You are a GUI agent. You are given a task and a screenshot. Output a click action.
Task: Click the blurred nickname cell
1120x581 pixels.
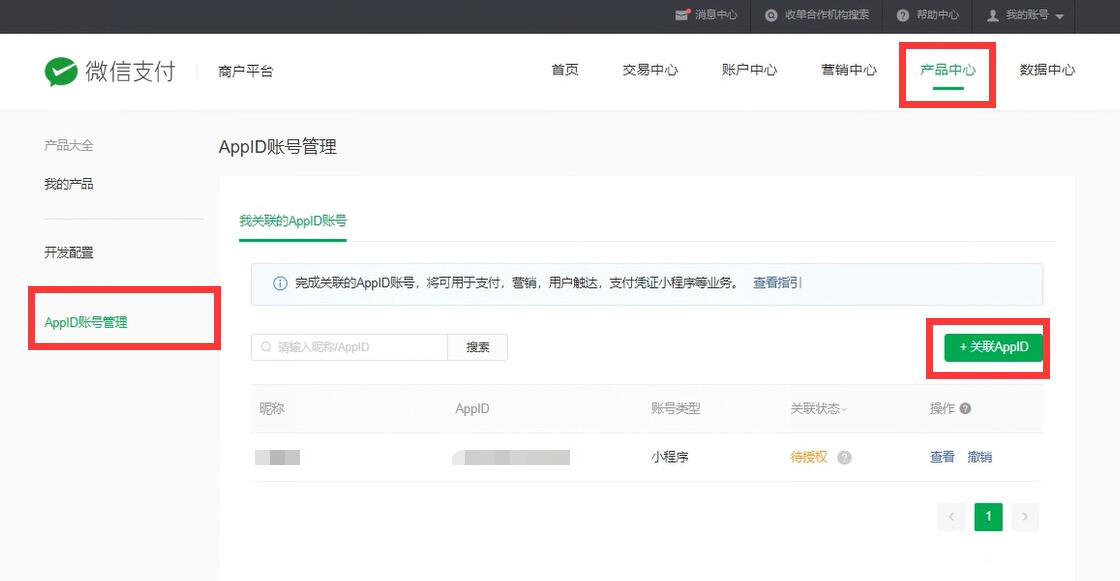(277, 457)
